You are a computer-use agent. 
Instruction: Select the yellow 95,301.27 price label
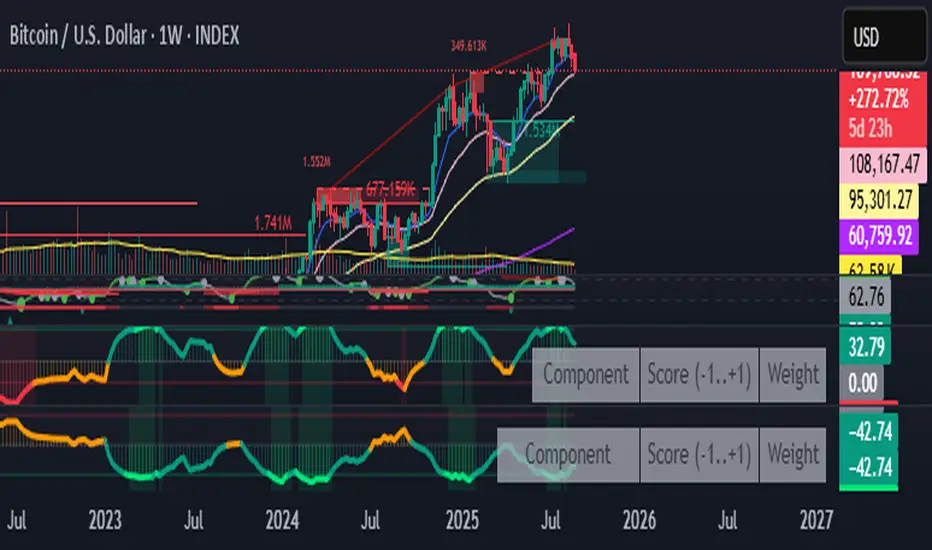[880, 200]
